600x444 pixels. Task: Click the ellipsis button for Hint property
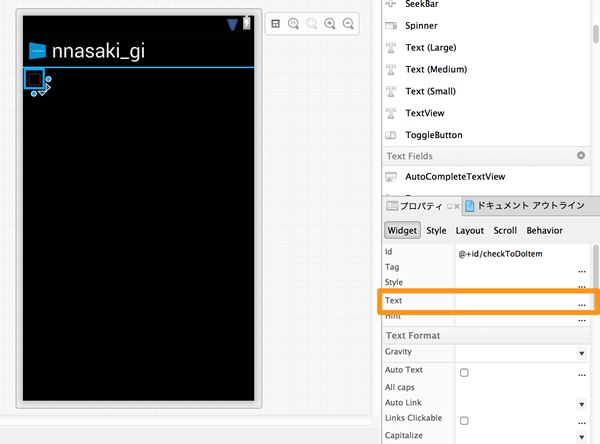pos(582,320)
